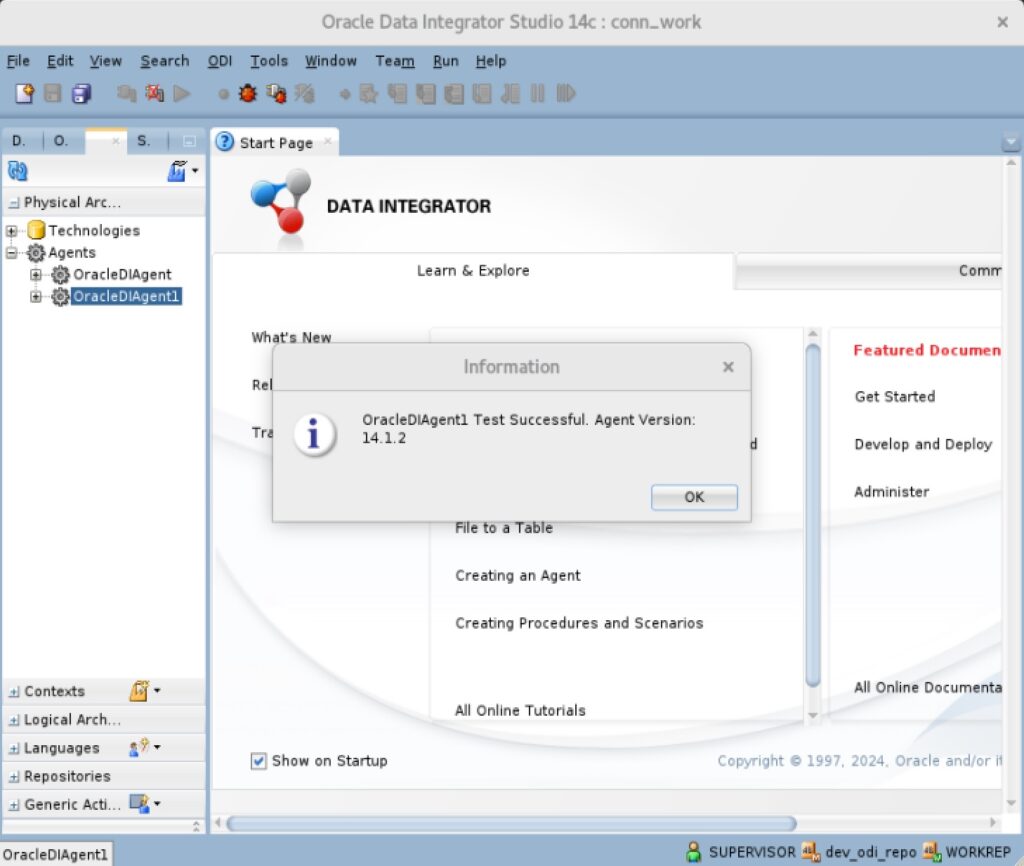Screen dimensions: 1024x866
Task: Click OK in the Information dialog
Action: (694, 497)
